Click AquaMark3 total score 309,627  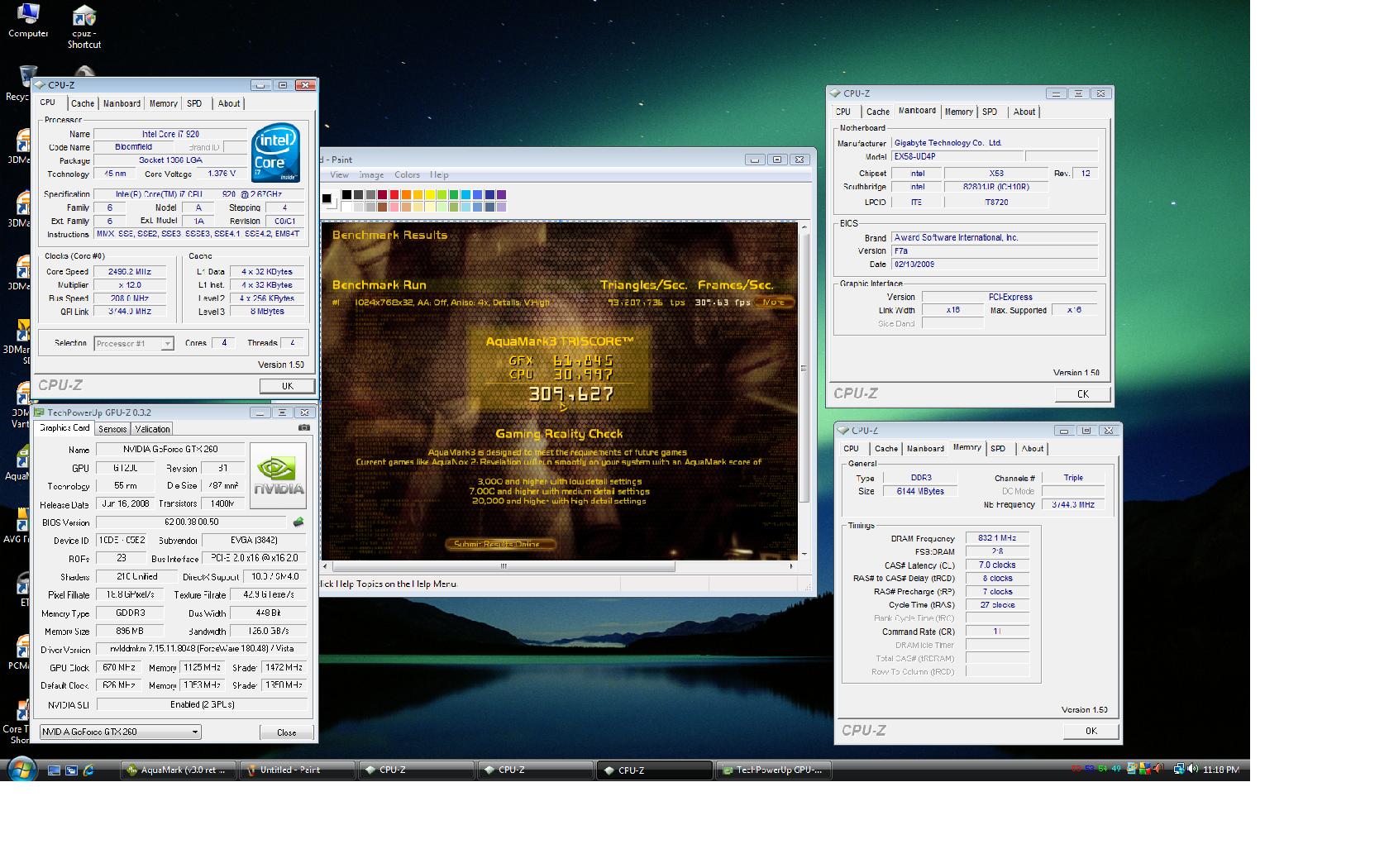(571, 394)
